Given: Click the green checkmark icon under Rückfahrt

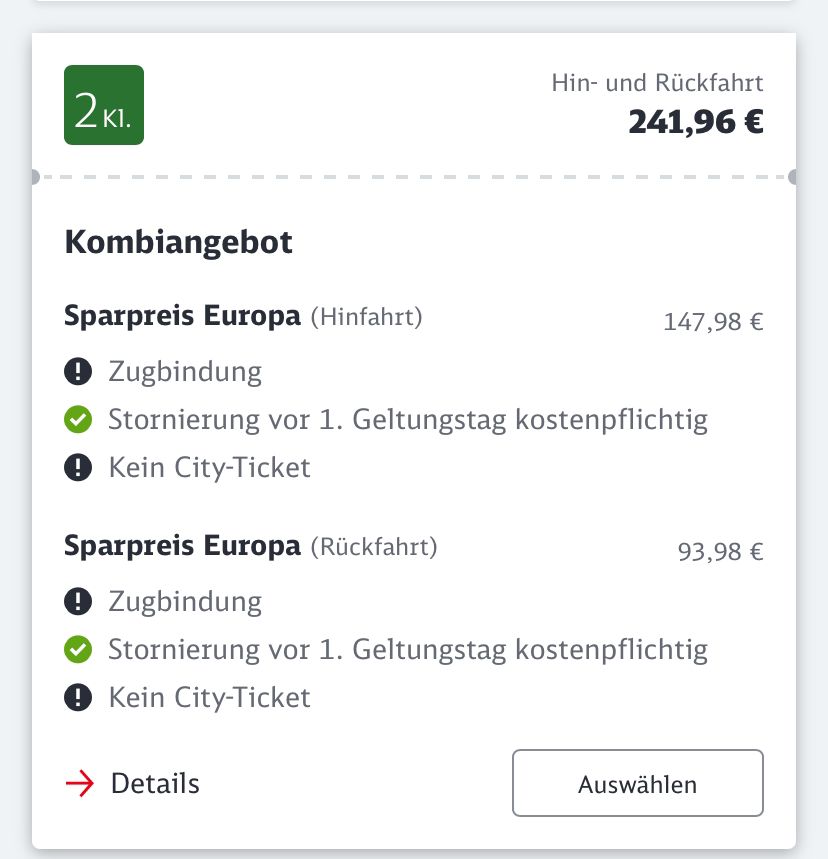Looking at the screenshot, I should pyautogui.click(x=78, y=650).
